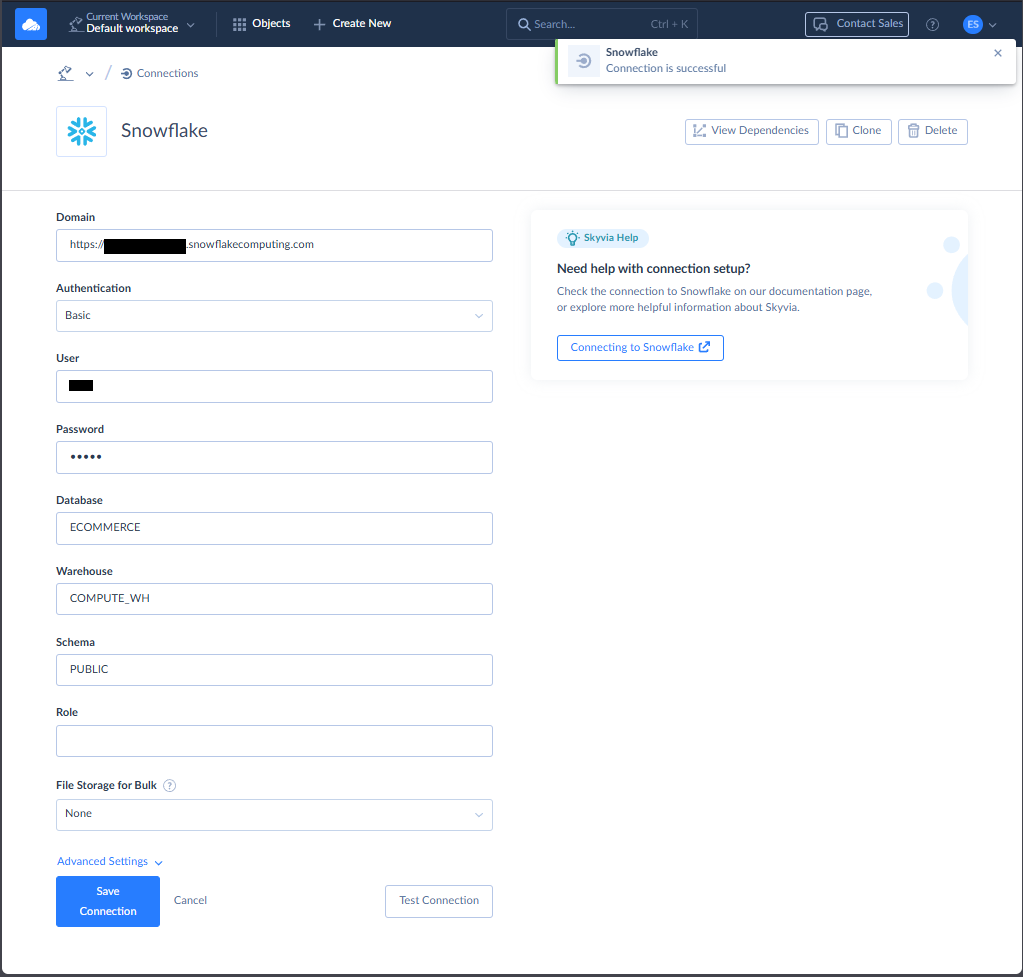Click 'Need help with connection setup?' heading

click(x=653, y=269)
